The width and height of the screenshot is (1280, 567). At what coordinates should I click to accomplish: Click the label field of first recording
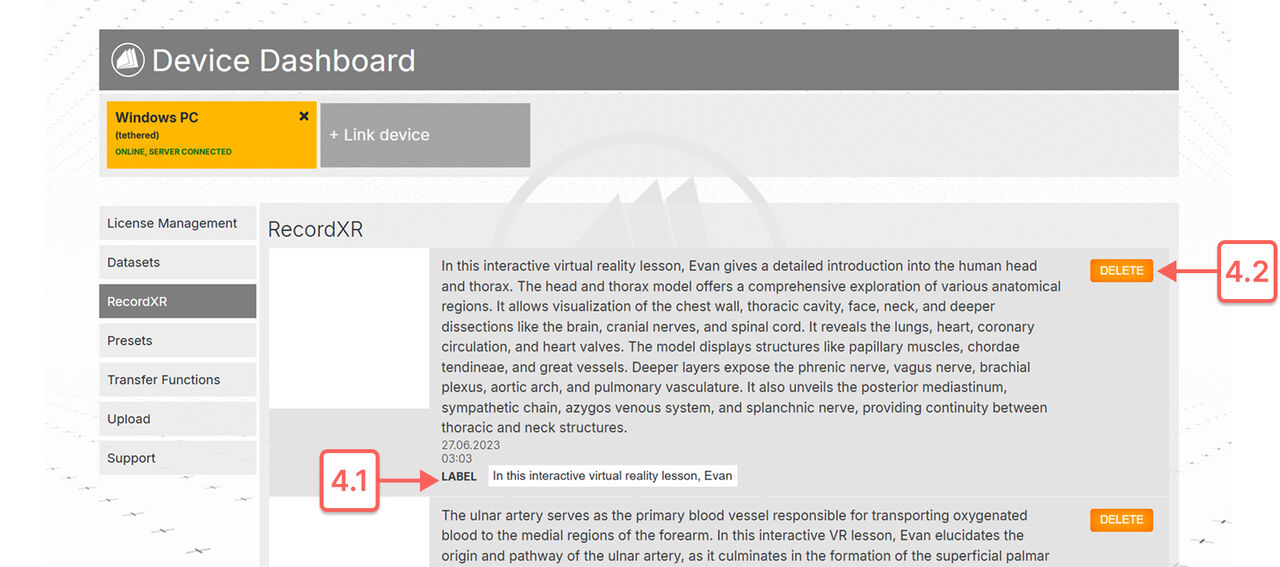click(x=613, y=476)
